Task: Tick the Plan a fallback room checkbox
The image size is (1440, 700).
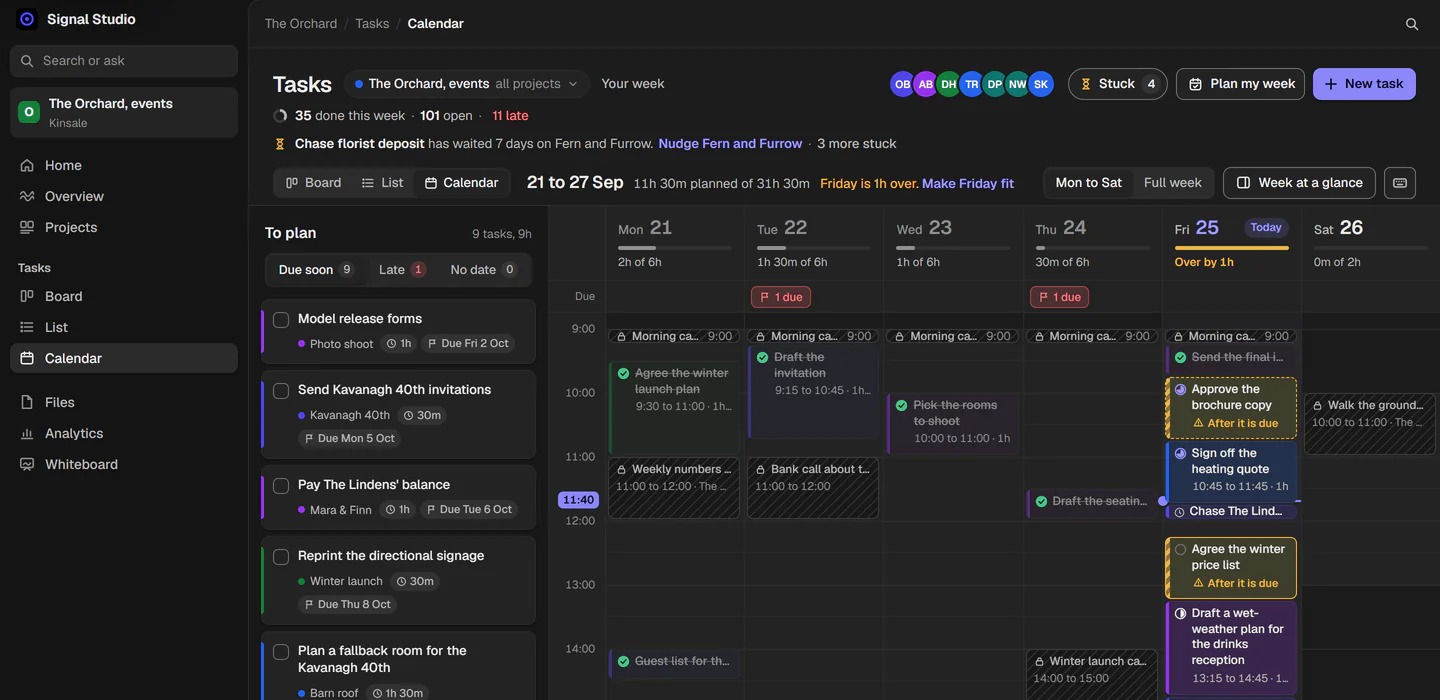Action: point(281,652)
